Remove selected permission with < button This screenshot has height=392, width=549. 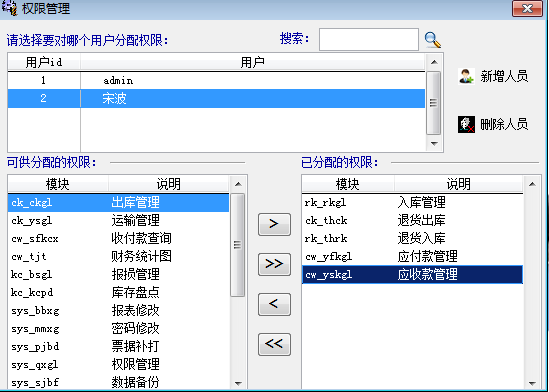pyautogui.click(x=274, y=304)
